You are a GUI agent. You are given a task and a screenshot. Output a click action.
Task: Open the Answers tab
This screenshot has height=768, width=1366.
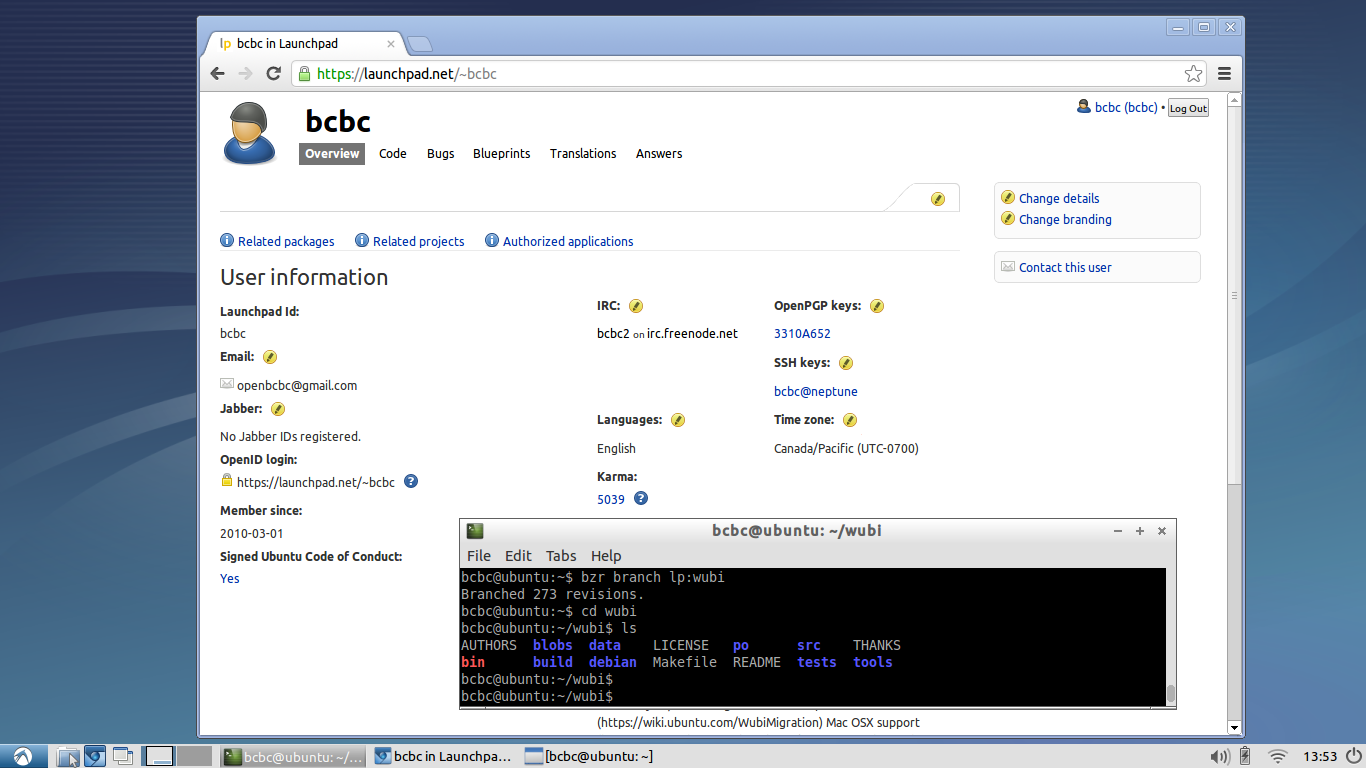[659, 153]
